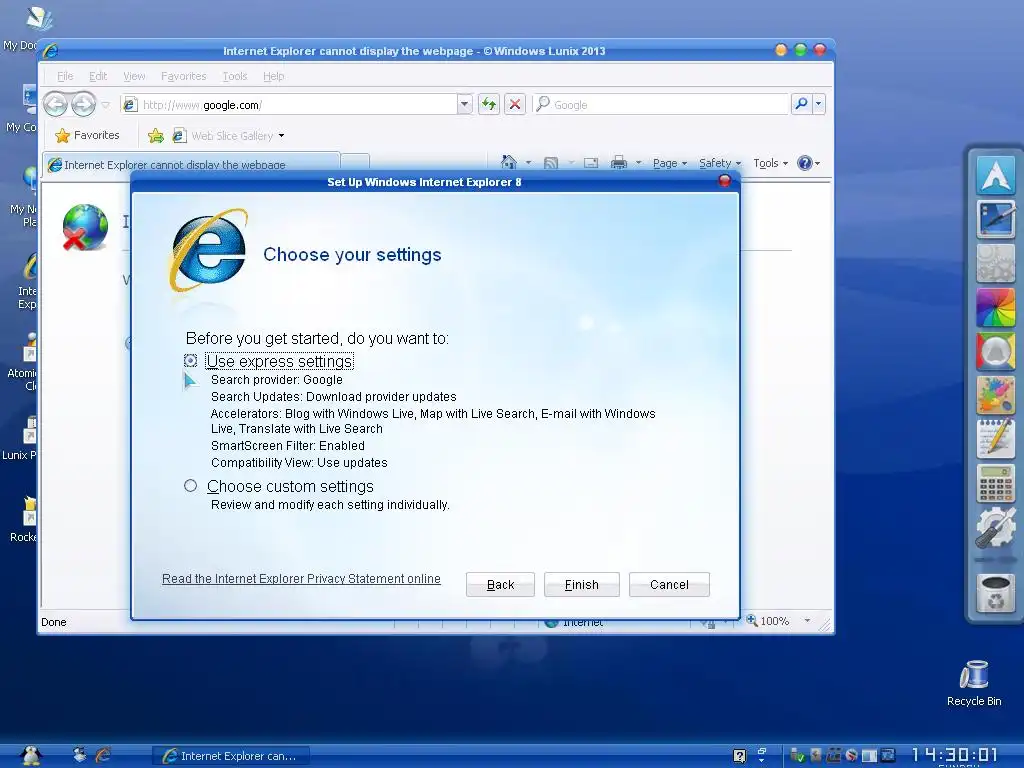
Task: Click the 100% zoom level control
Action: pos(778,621)
